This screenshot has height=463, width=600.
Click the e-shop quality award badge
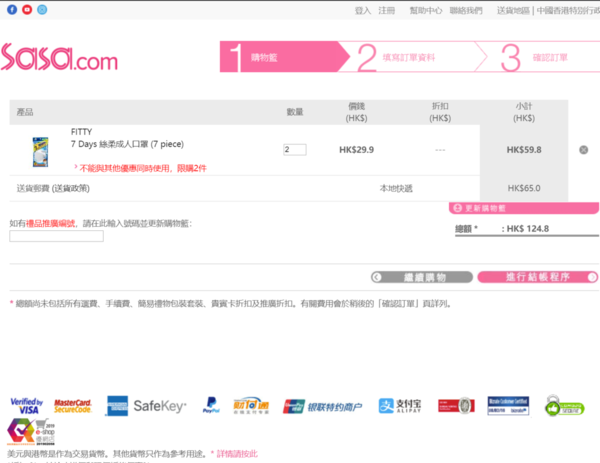pos(31,432)
